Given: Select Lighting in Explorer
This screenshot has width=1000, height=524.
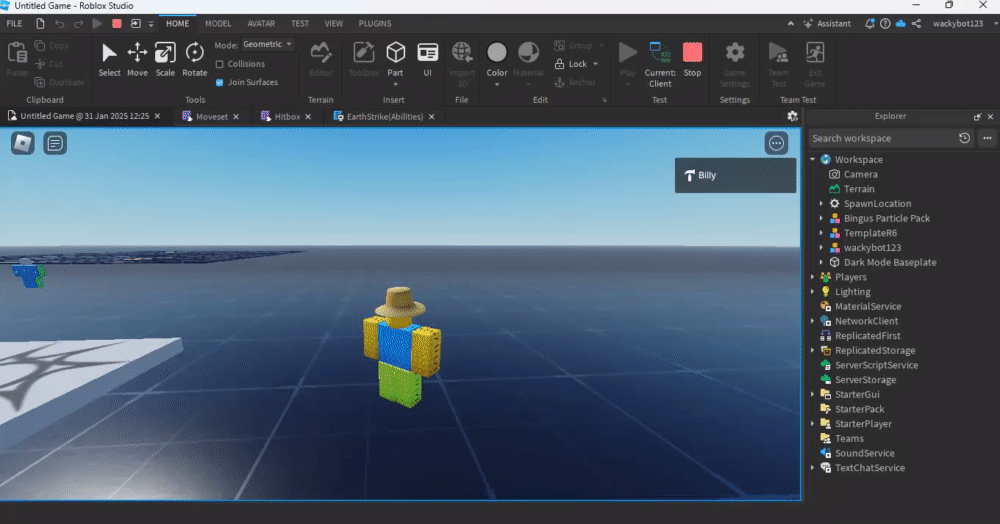Looking at the screenshot, I should click(x=853, y=291).
